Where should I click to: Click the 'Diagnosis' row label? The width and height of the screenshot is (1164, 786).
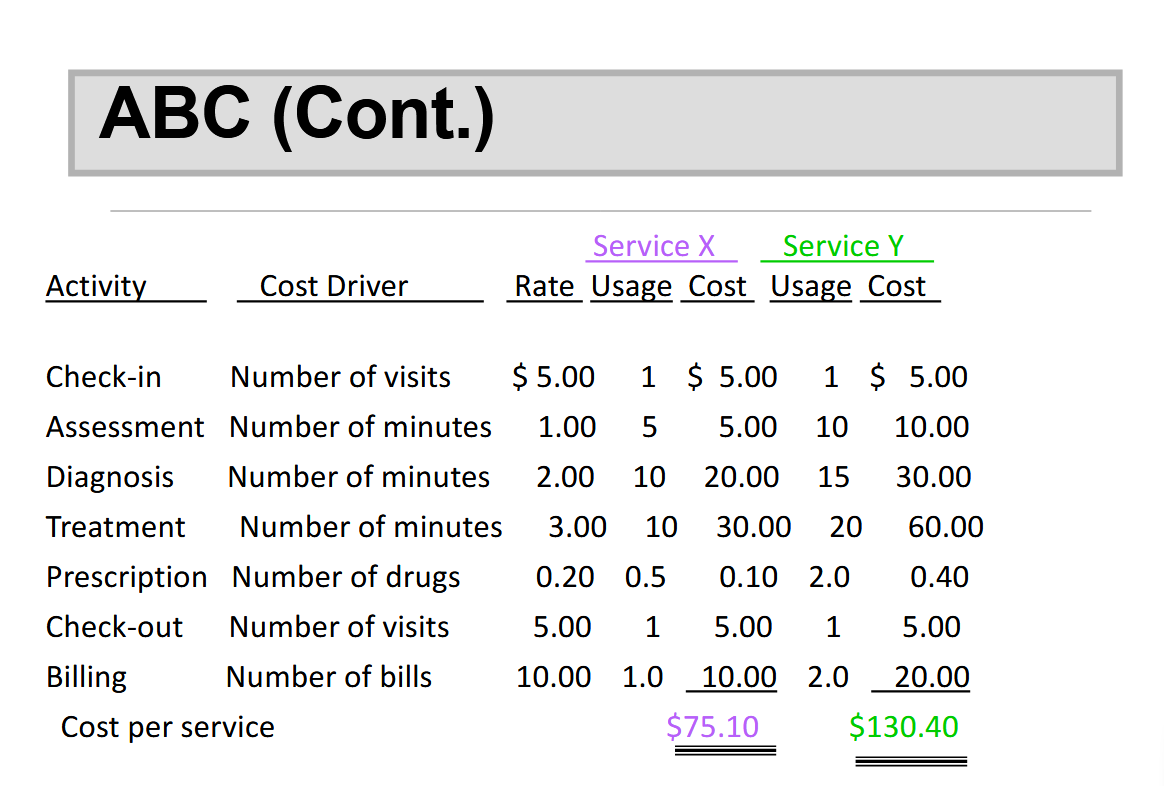coord(110,477)
